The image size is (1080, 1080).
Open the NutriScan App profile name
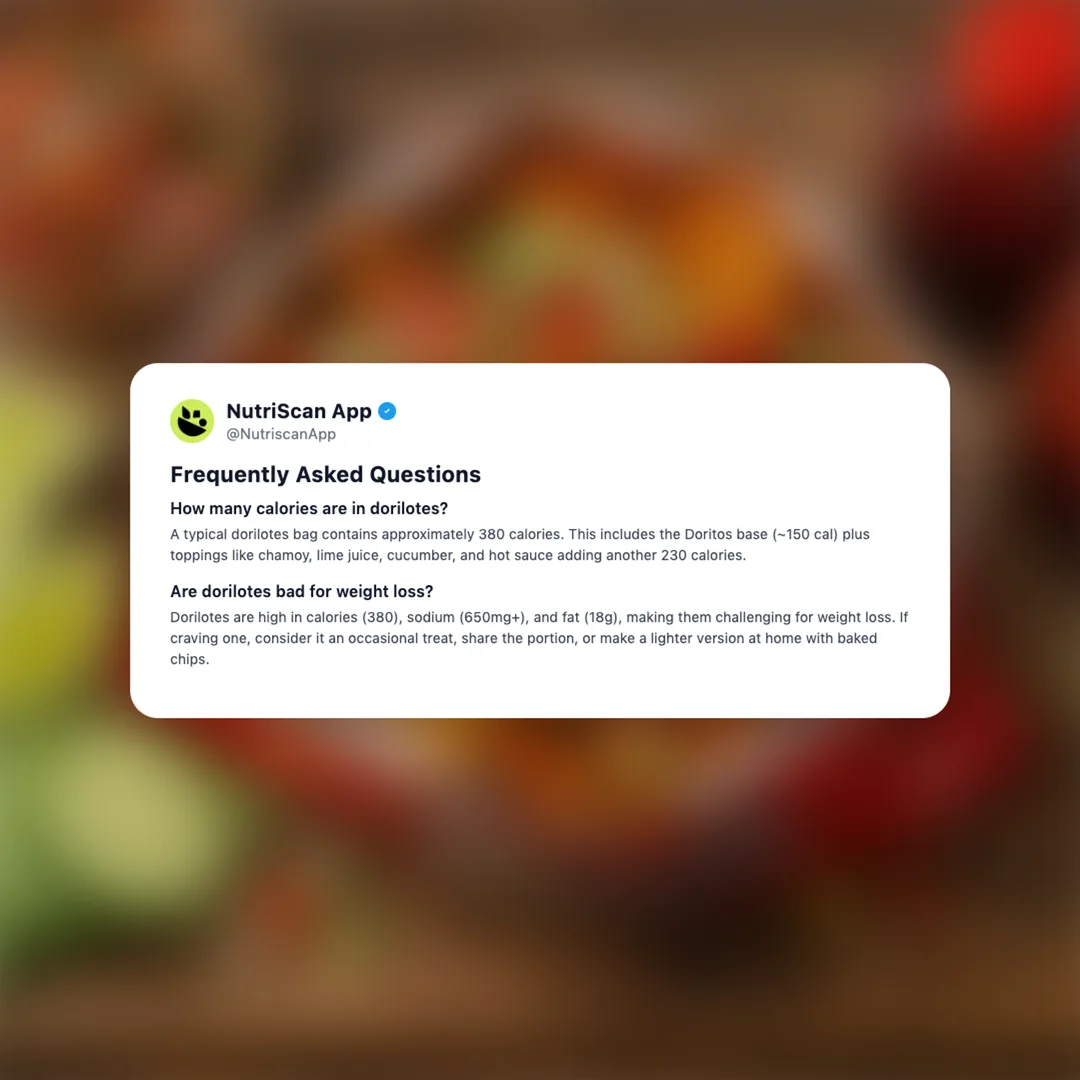point(299,411)
